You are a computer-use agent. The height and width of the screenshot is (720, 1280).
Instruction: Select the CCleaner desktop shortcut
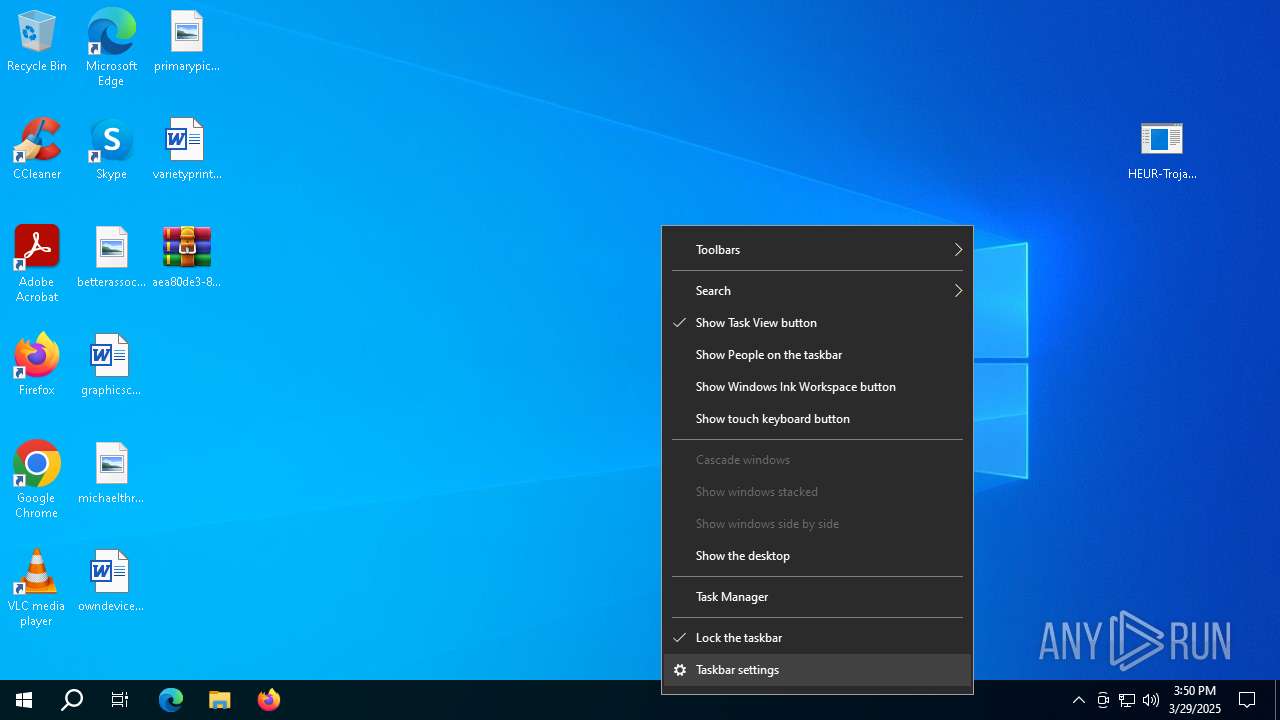[x=37, y=150]
